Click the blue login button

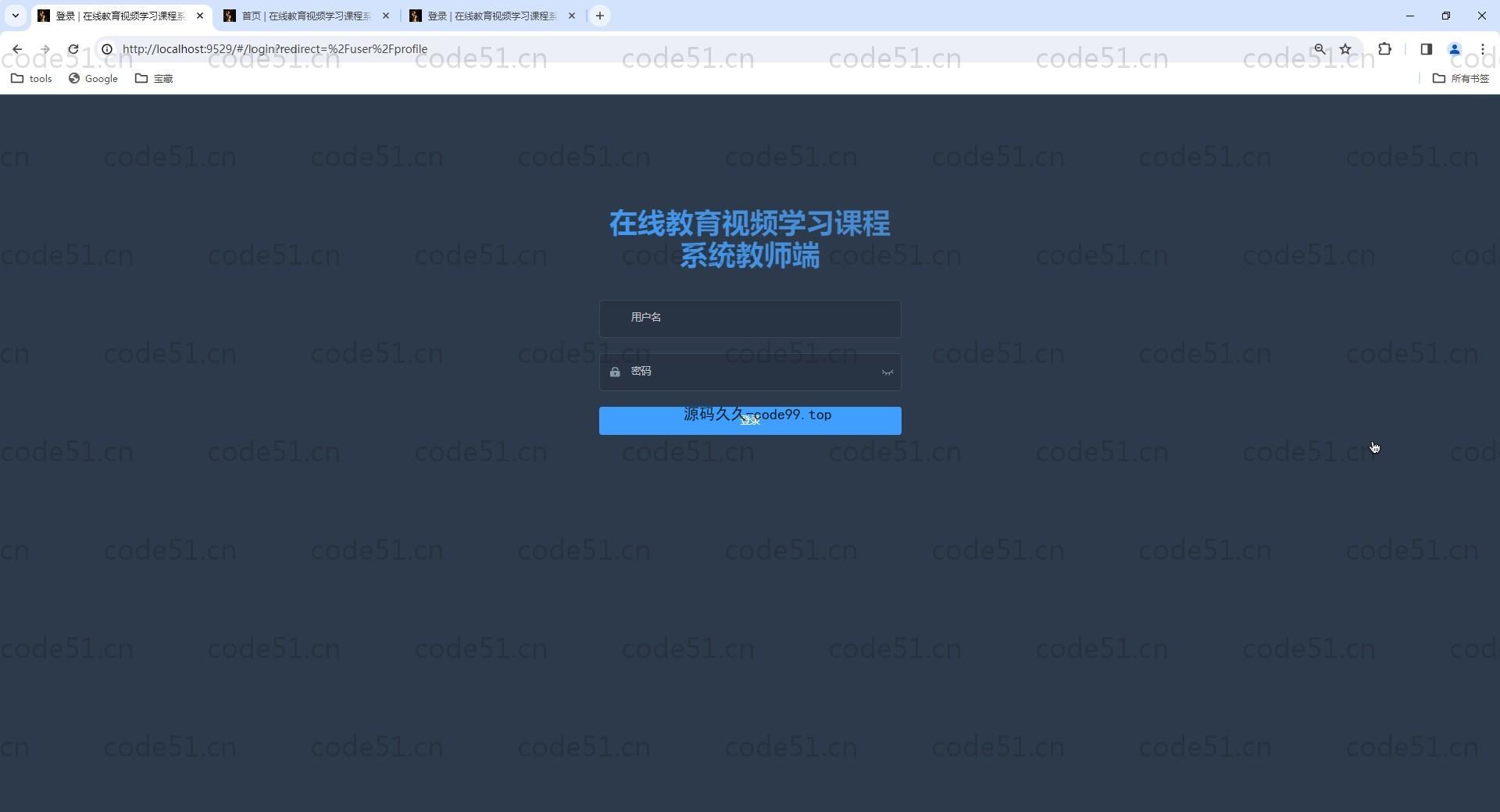coord(750,421)
